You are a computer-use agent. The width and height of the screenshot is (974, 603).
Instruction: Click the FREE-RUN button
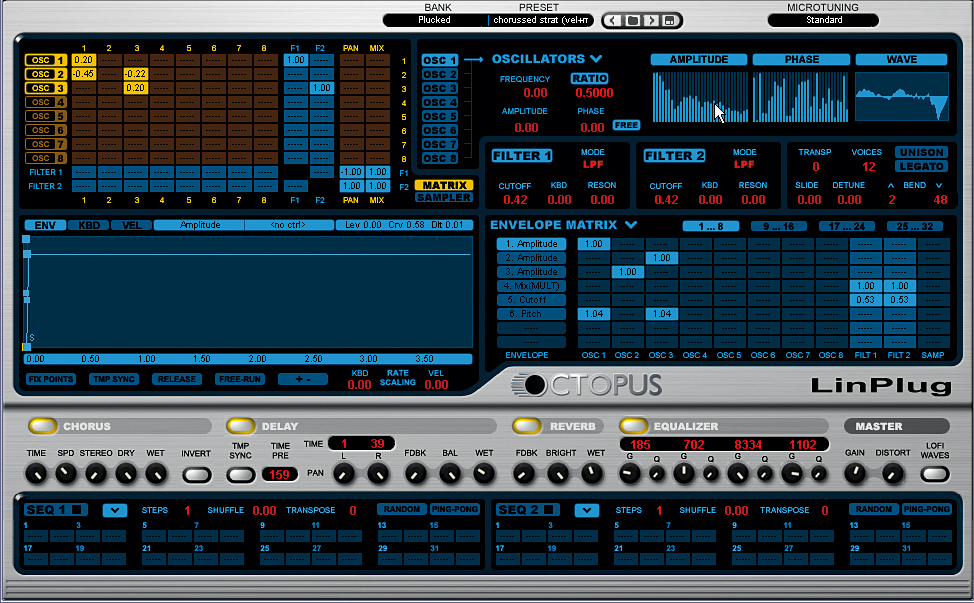tap(240, 379)
